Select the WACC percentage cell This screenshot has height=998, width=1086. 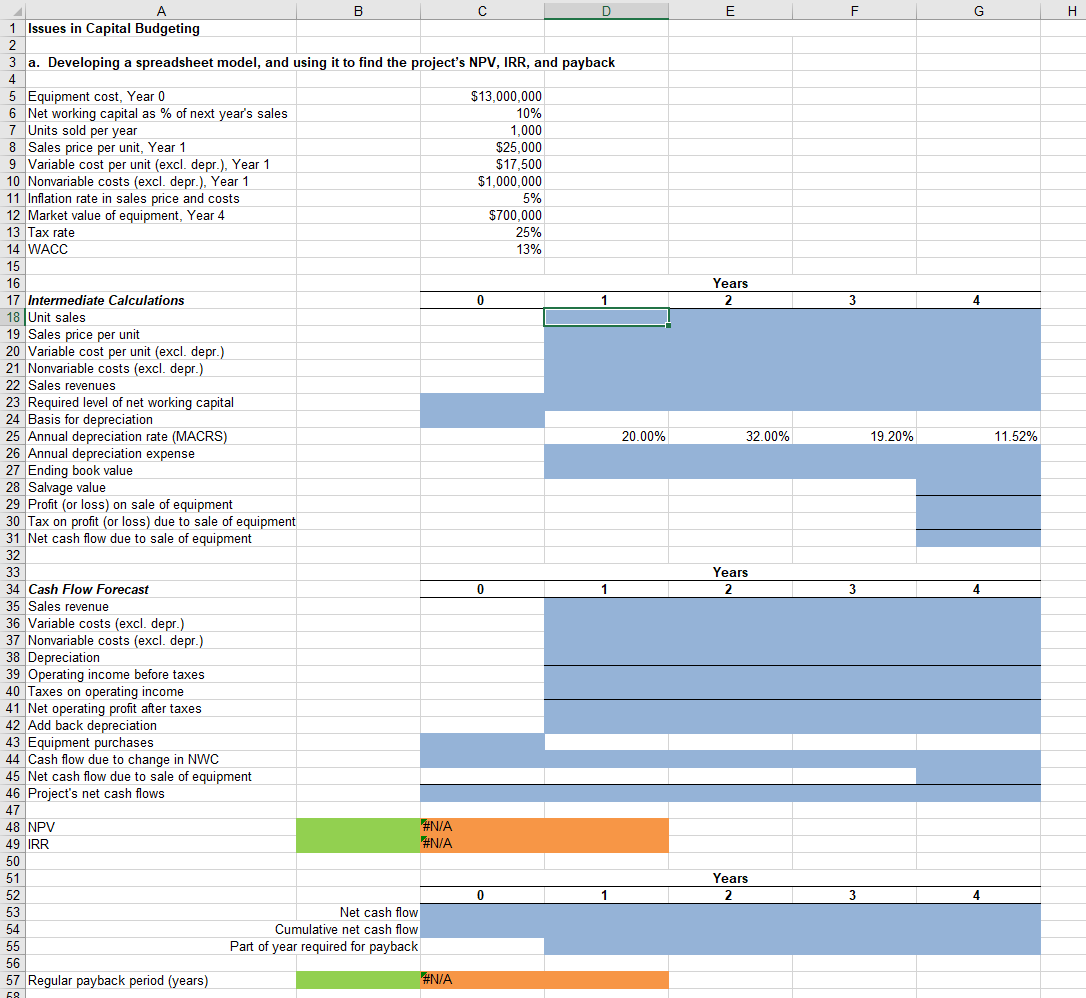(x=482, y=249)
